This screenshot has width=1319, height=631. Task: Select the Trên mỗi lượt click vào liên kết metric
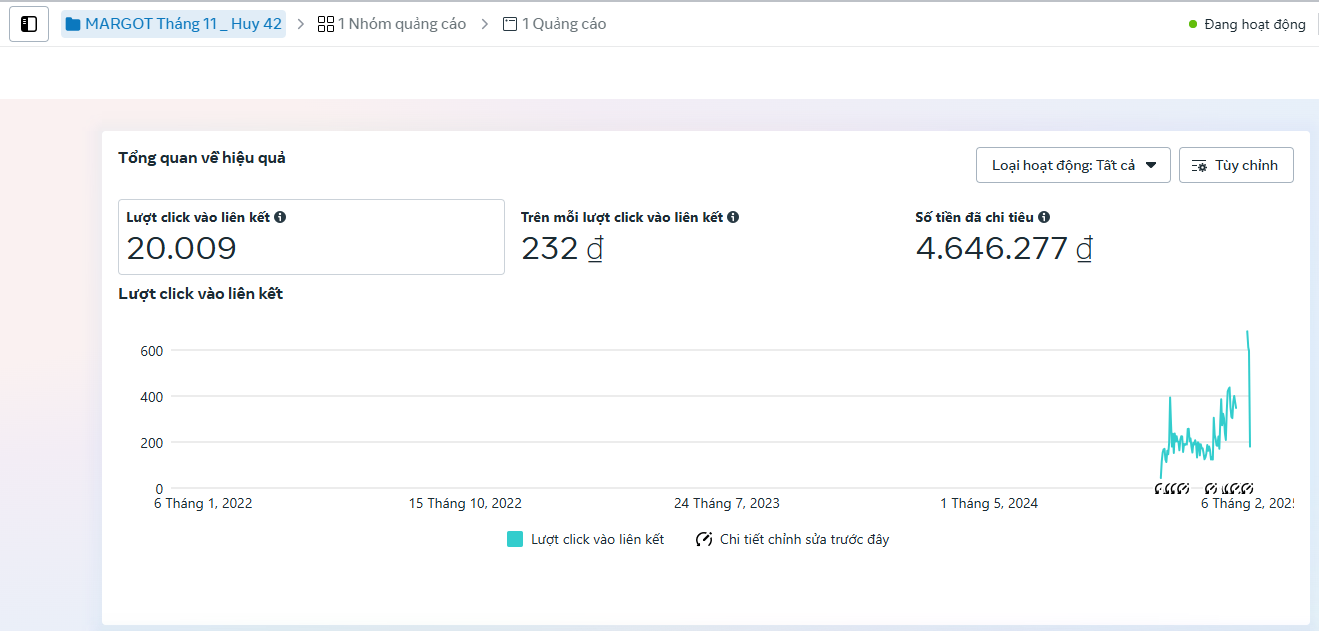tap(622, 217)
